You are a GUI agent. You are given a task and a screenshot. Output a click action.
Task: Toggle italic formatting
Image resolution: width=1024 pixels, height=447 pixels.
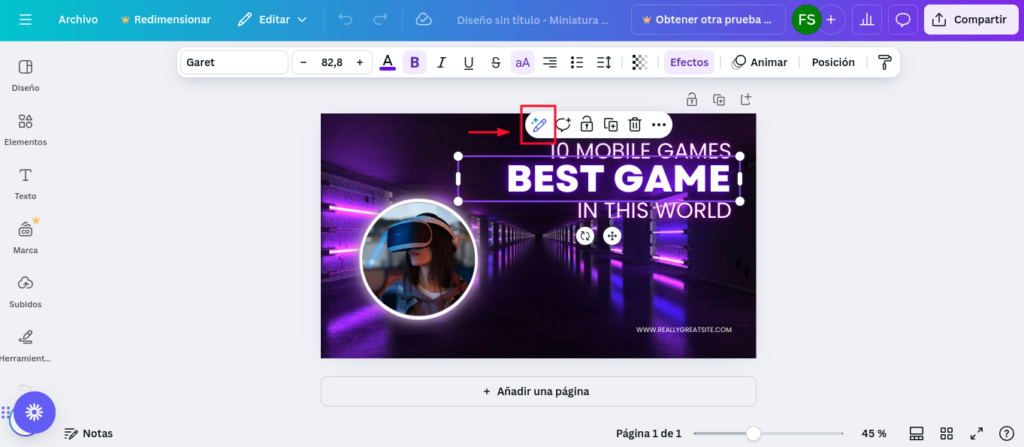point(441,63)
